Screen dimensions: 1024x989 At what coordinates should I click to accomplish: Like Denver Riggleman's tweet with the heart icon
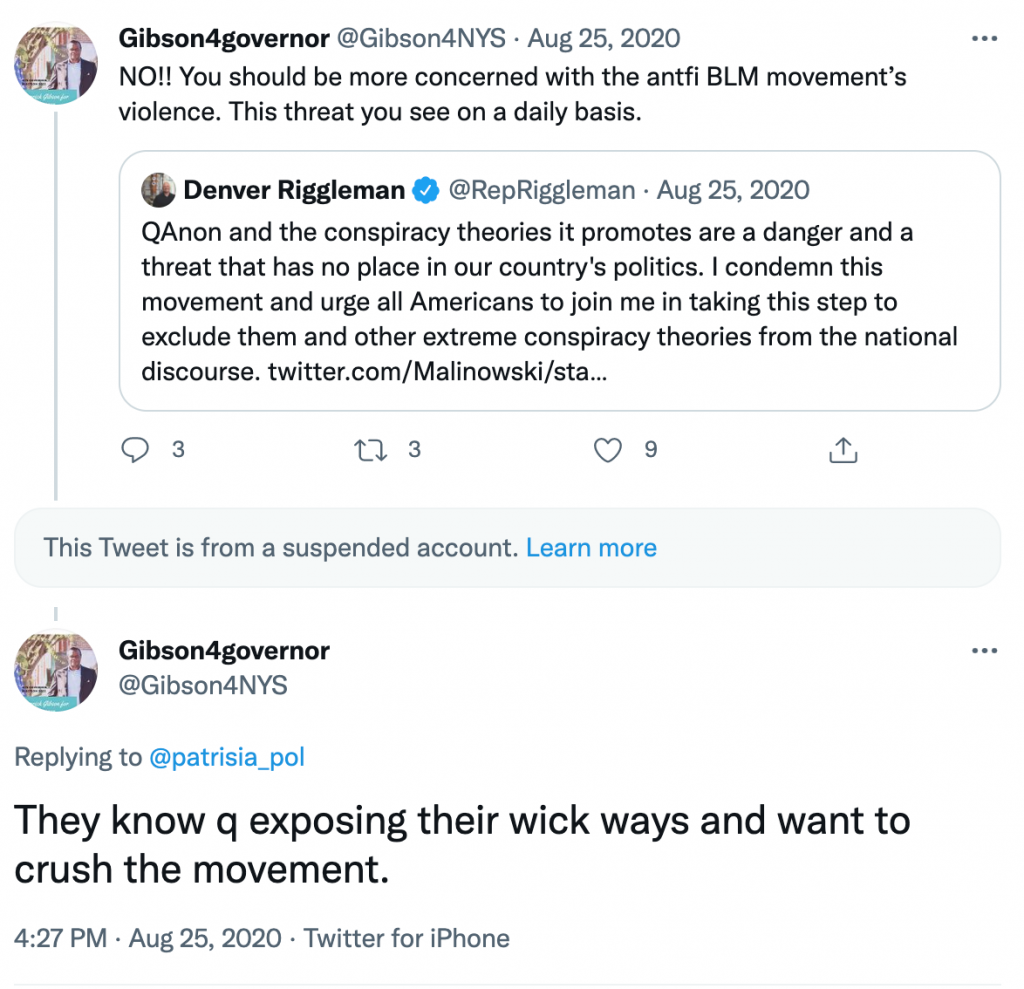click(607, 450)
